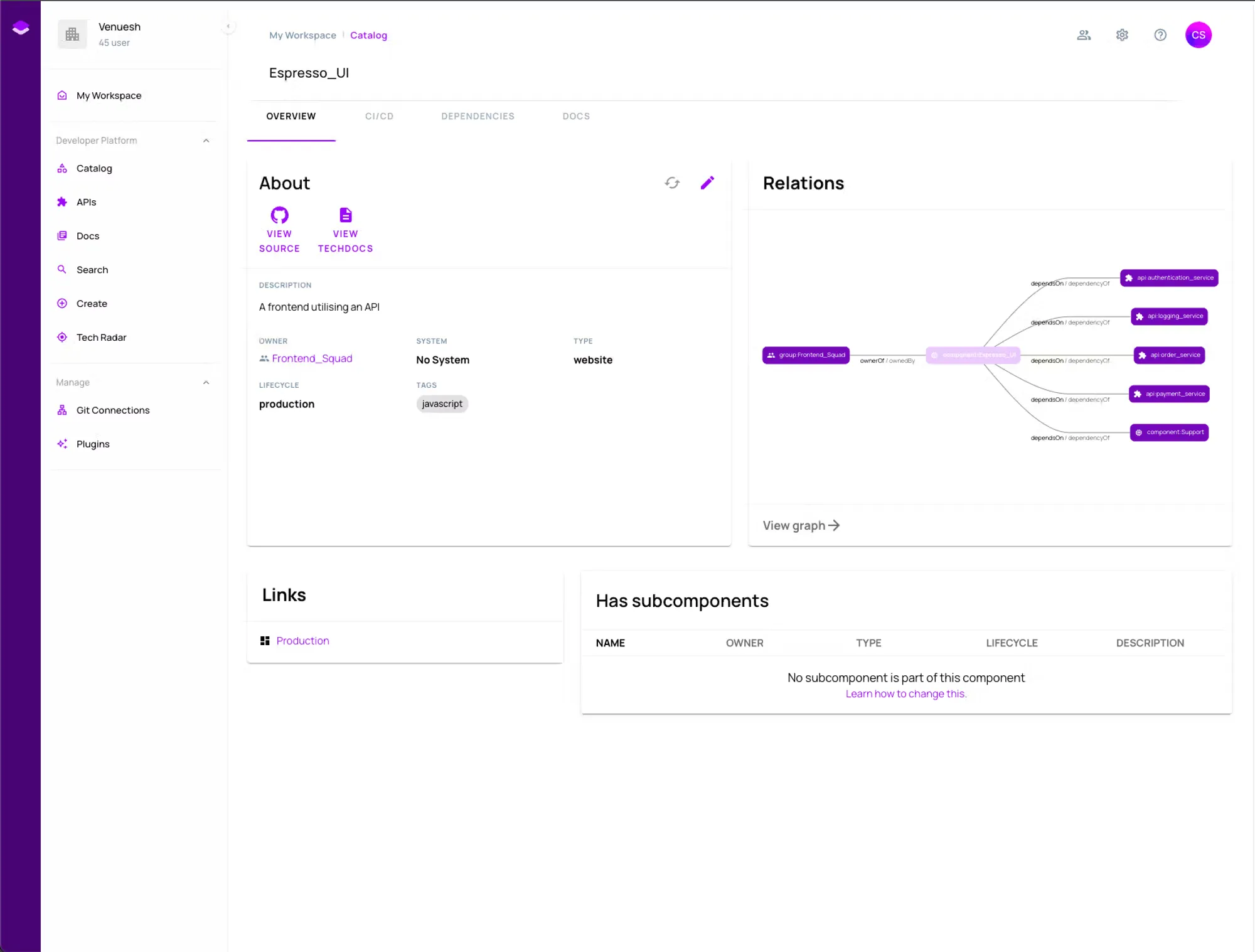Collapse the Manage section
The height and width of the screenshot is (952, 1255).
click(x=206, y=382)
